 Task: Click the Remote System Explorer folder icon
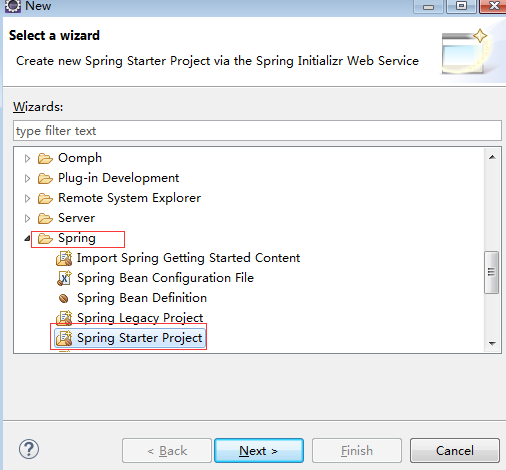[45, 198]
